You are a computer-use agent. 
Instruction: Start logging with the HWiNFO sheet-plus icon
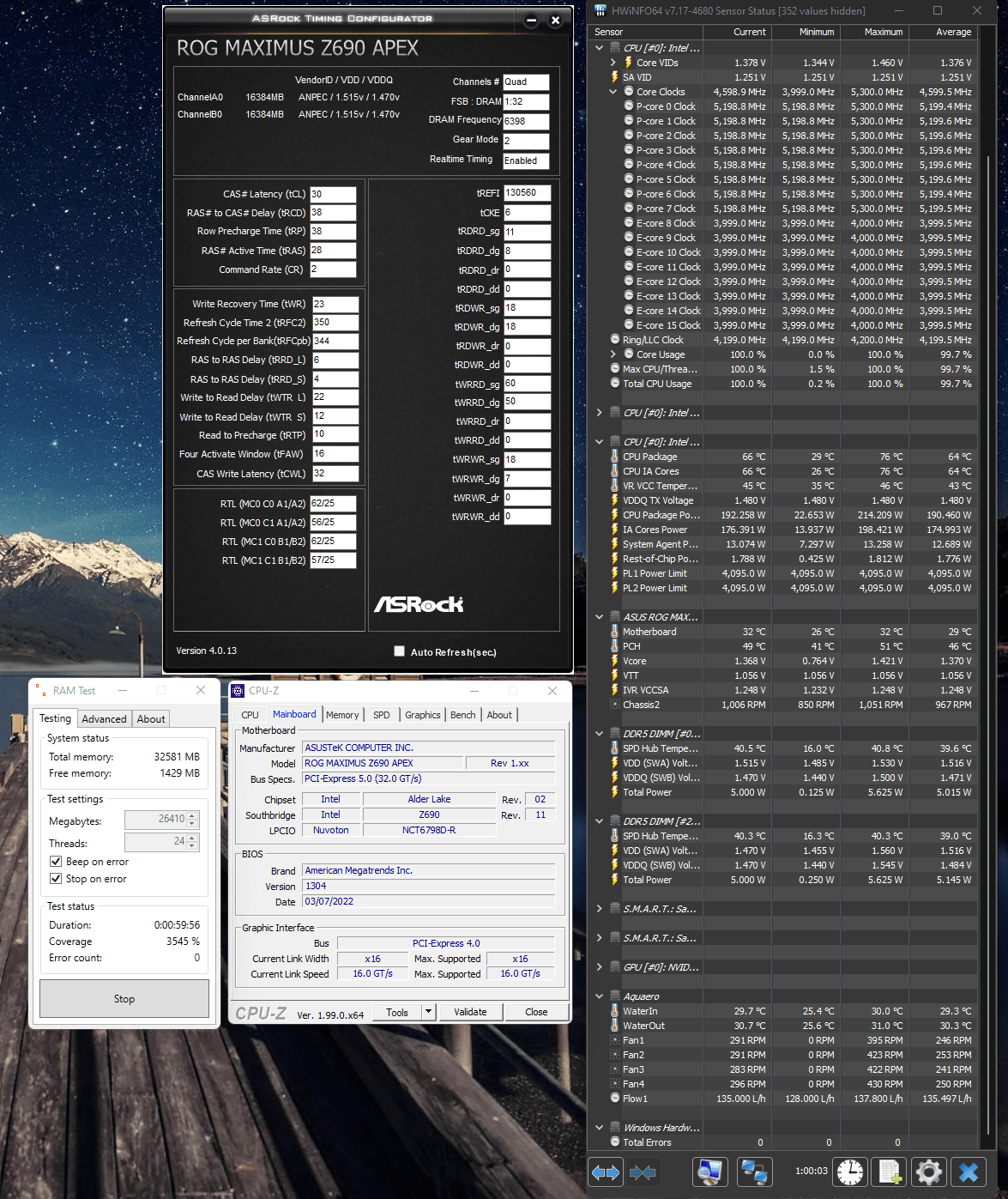(x=890, y=1172)
